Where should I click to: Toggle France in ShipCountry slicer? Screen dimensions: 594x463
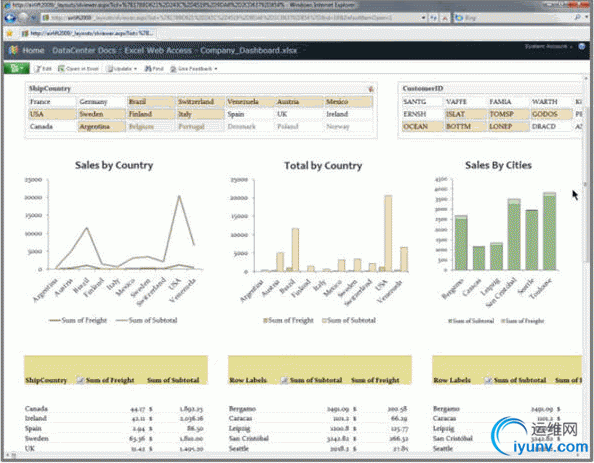coord(52,102)
